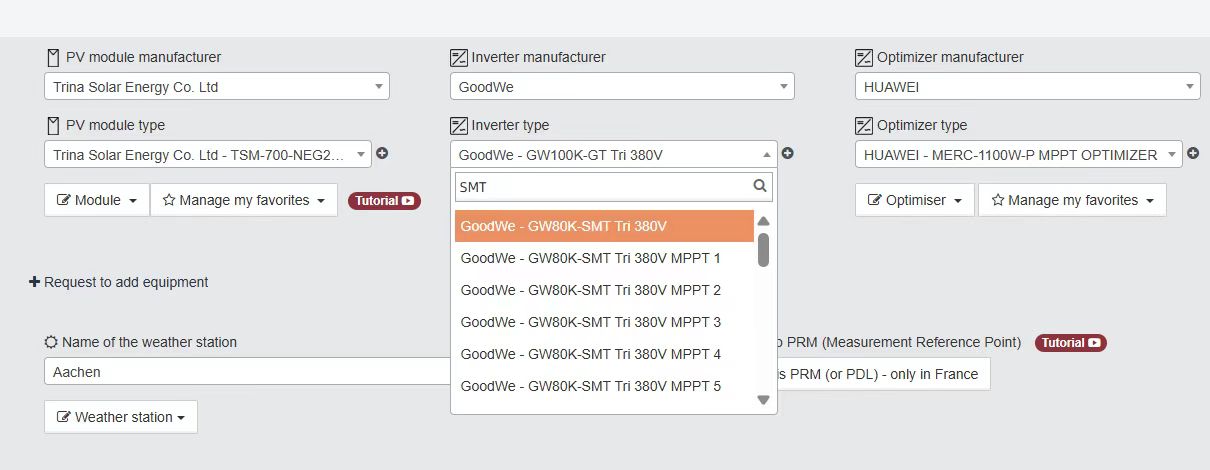Click the SMT search input field

pyautogui.click(x=613, y=187)
